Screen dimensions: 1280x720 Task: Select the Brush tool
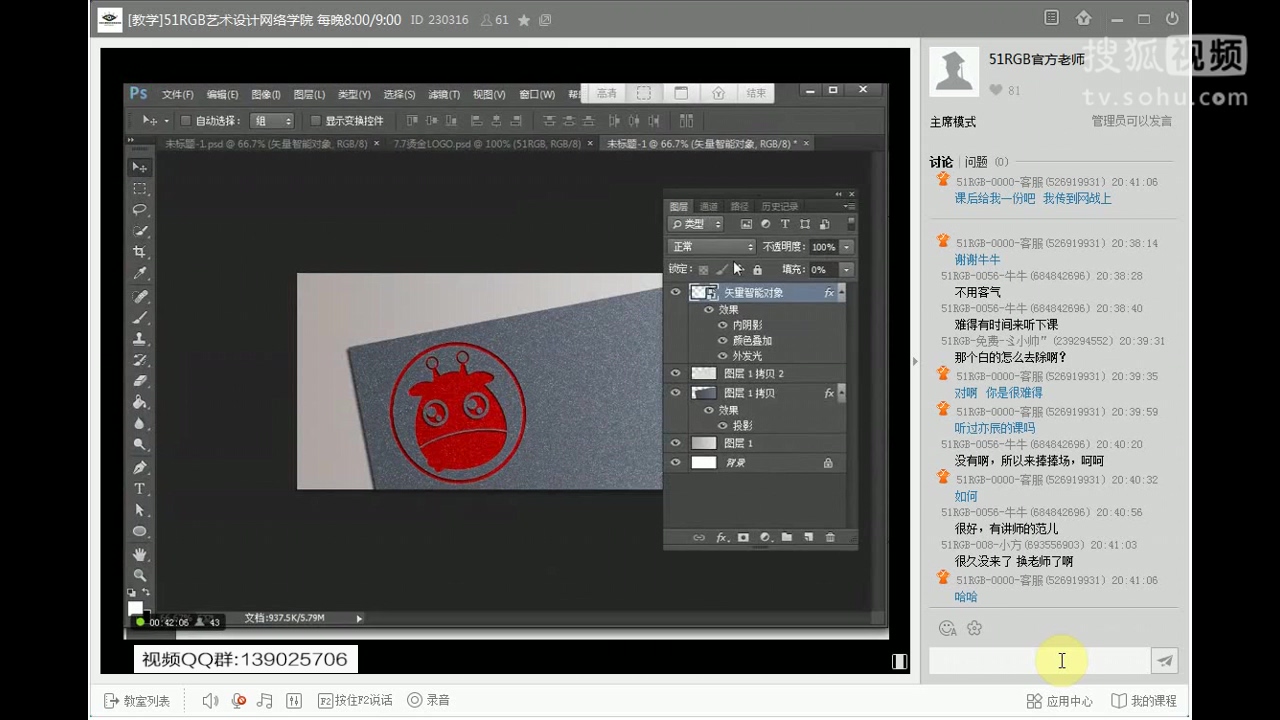[x=139, y=316]
